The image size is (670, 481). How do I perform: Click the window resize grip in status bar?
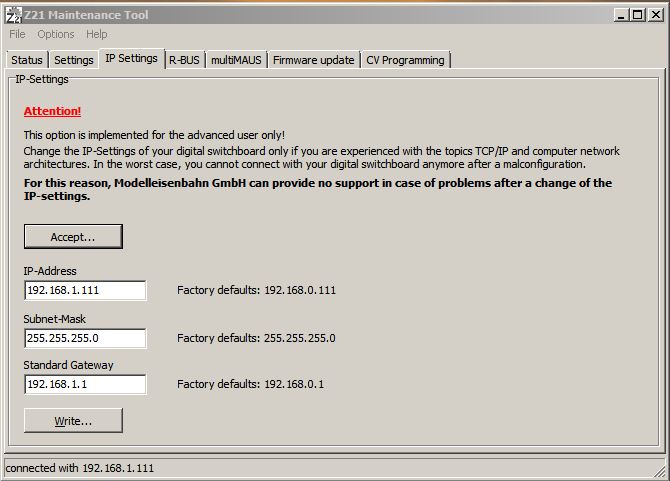tap(660, 471)
